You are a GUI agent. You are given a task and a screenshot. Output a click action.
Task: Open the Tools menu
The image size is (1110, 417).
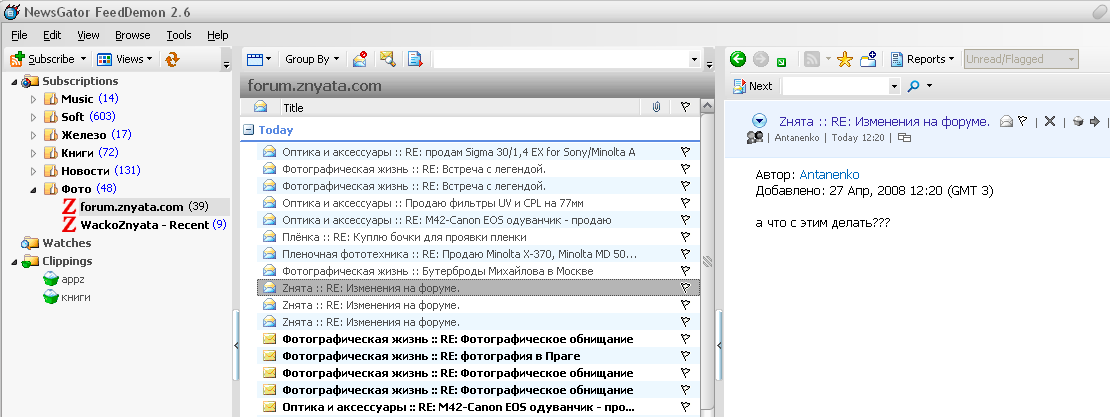[x=179, y=35]
